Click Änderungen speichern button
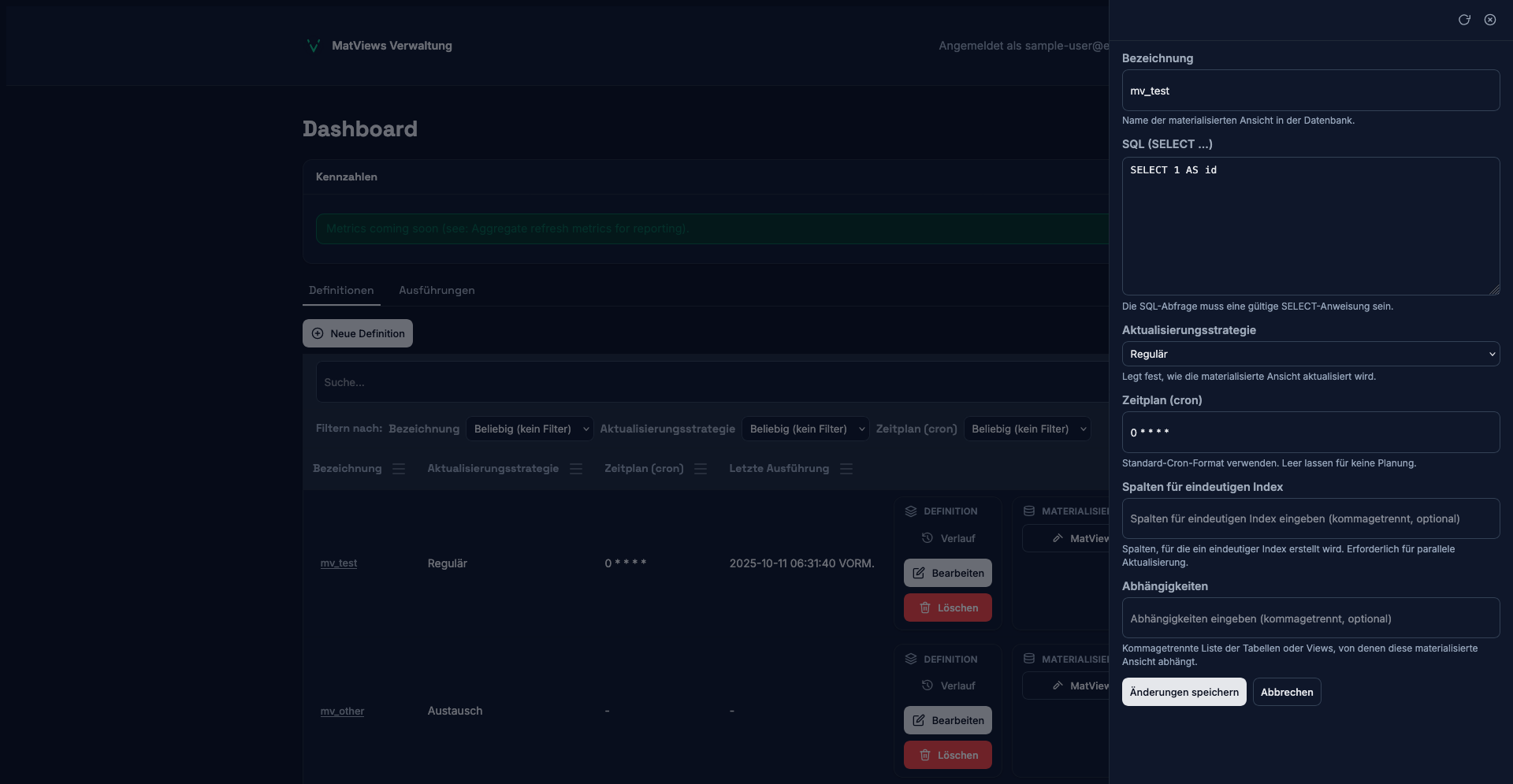 [1184, 692]
